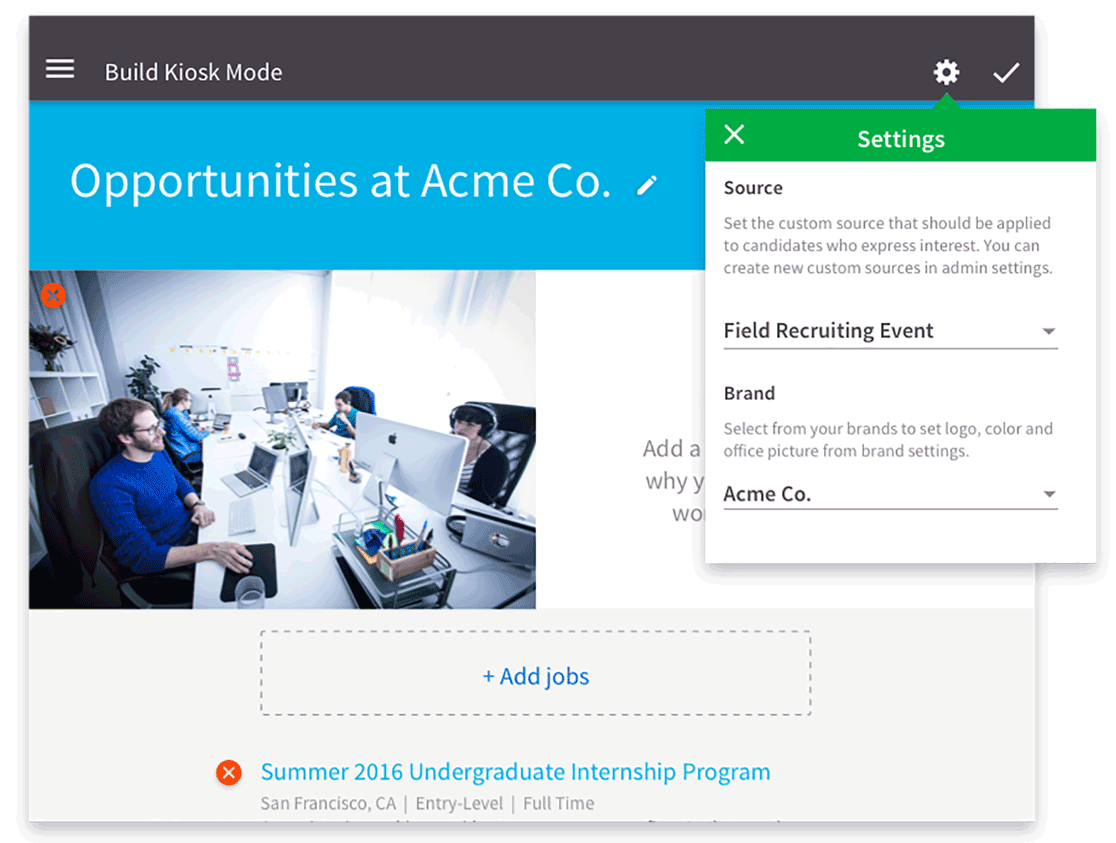Confirm with the checkmark icon
Viewport: 1116px width, 843px height.
point(1006,72)
